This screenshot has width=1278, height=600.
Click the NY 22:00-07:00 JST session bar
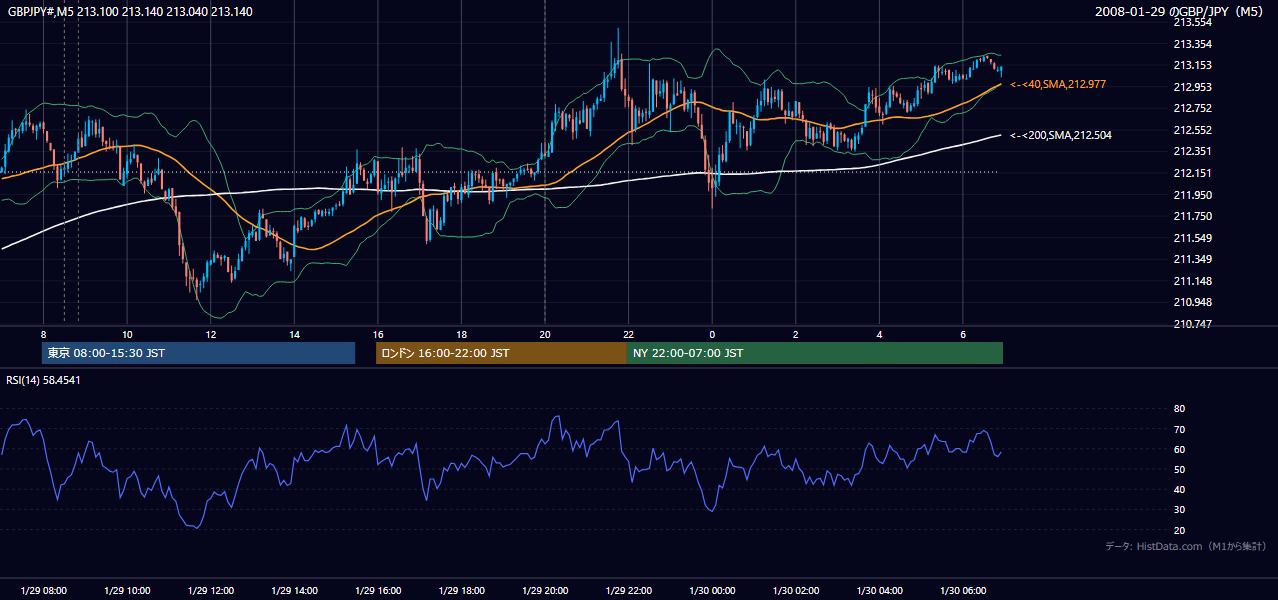(x=815, y=353)
